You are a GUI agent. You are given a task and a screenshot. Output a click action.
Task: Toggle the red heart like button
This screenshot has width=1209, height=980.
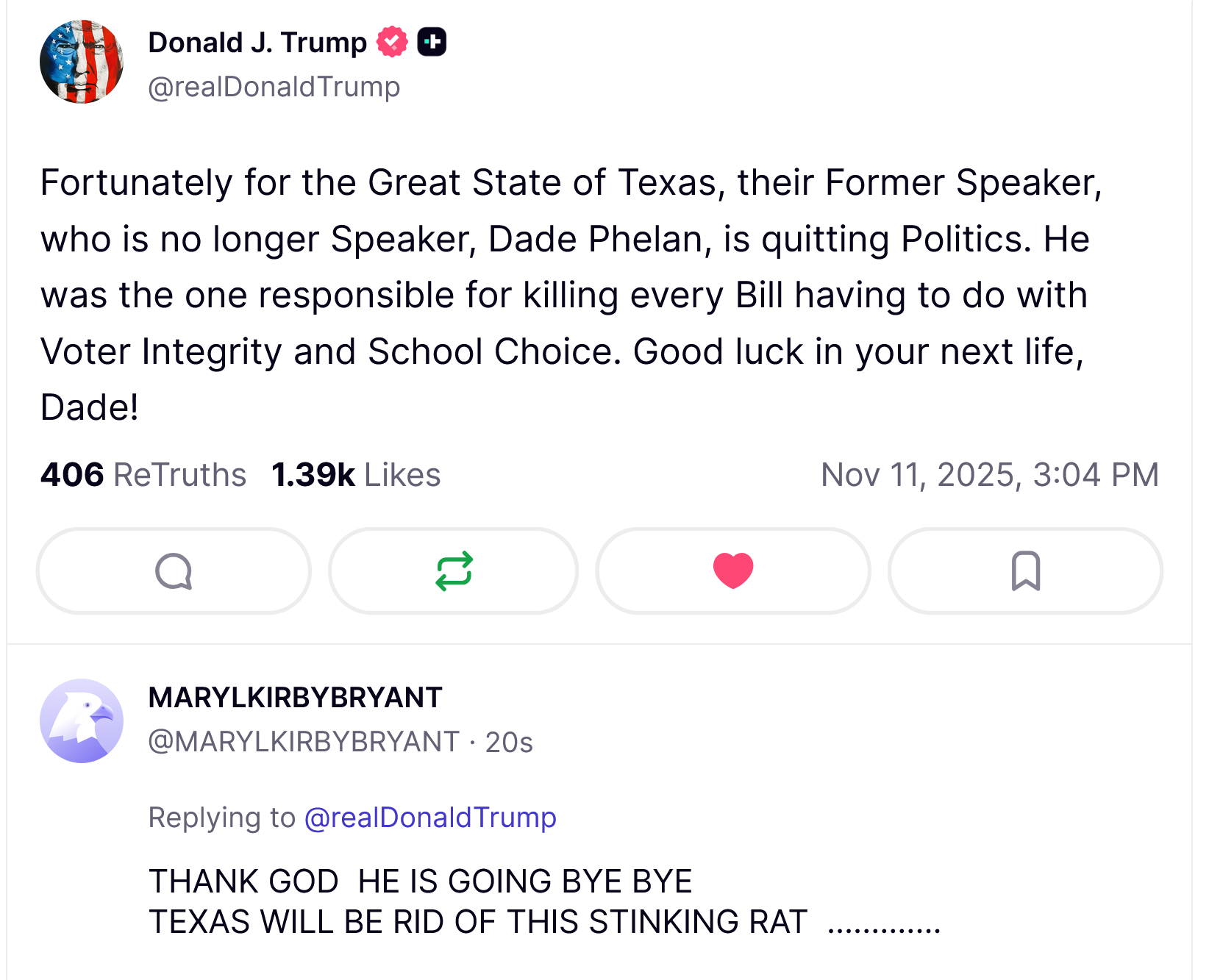coord(733,571)
